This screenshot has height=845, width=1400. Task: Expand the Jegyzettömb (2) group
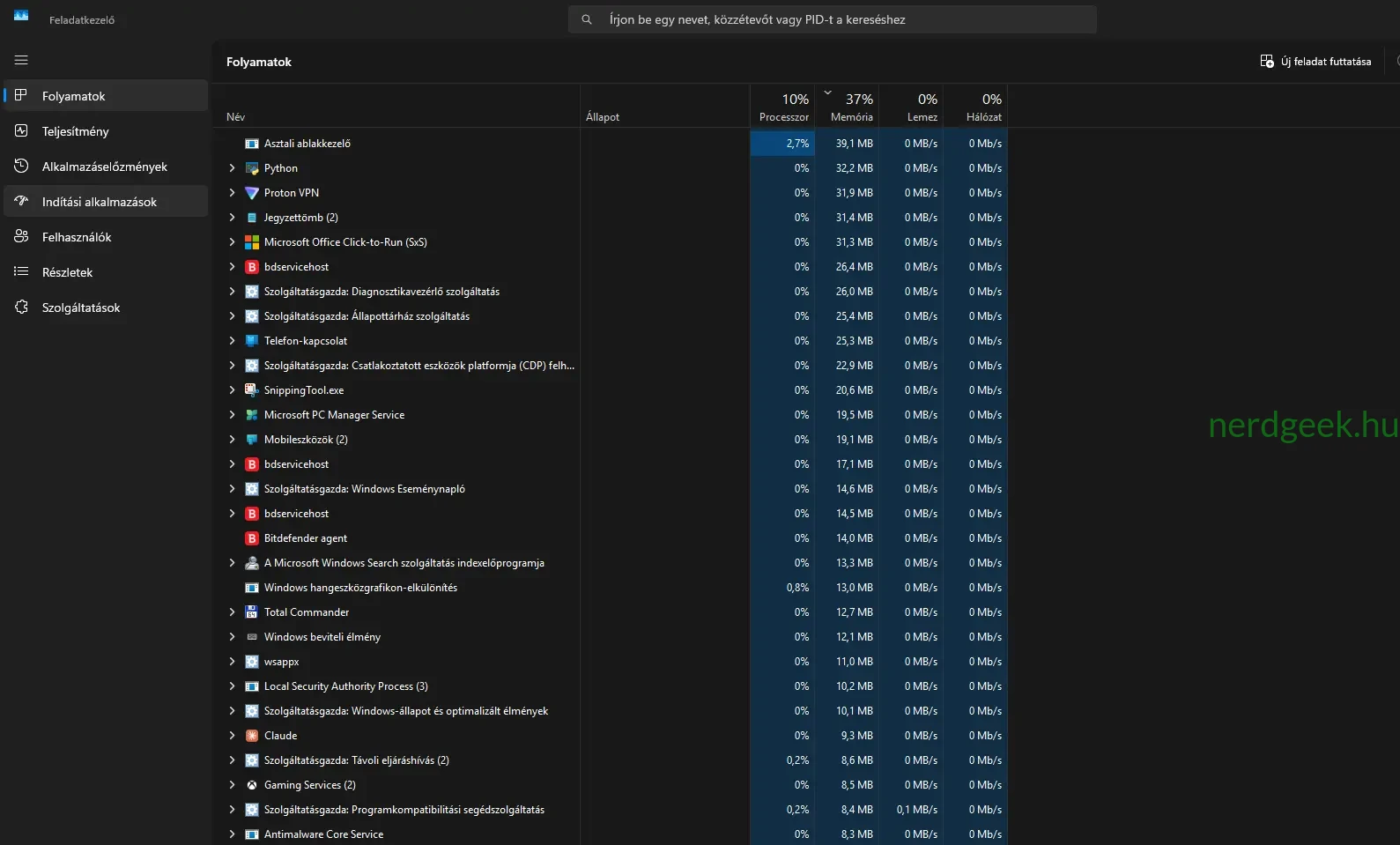point(232,218)
